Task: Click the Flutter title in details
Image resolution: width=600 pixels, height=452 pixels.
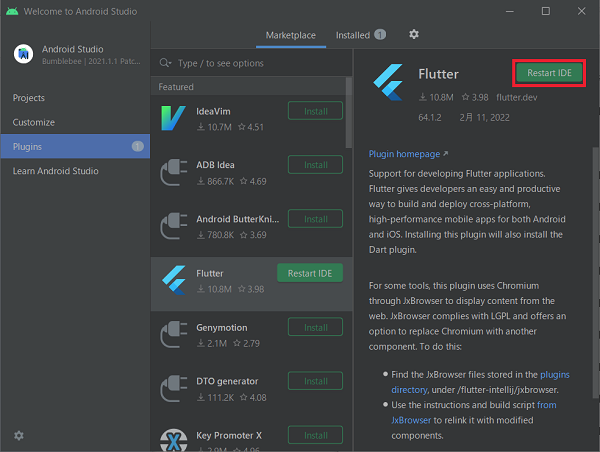Action: point(438,74)
